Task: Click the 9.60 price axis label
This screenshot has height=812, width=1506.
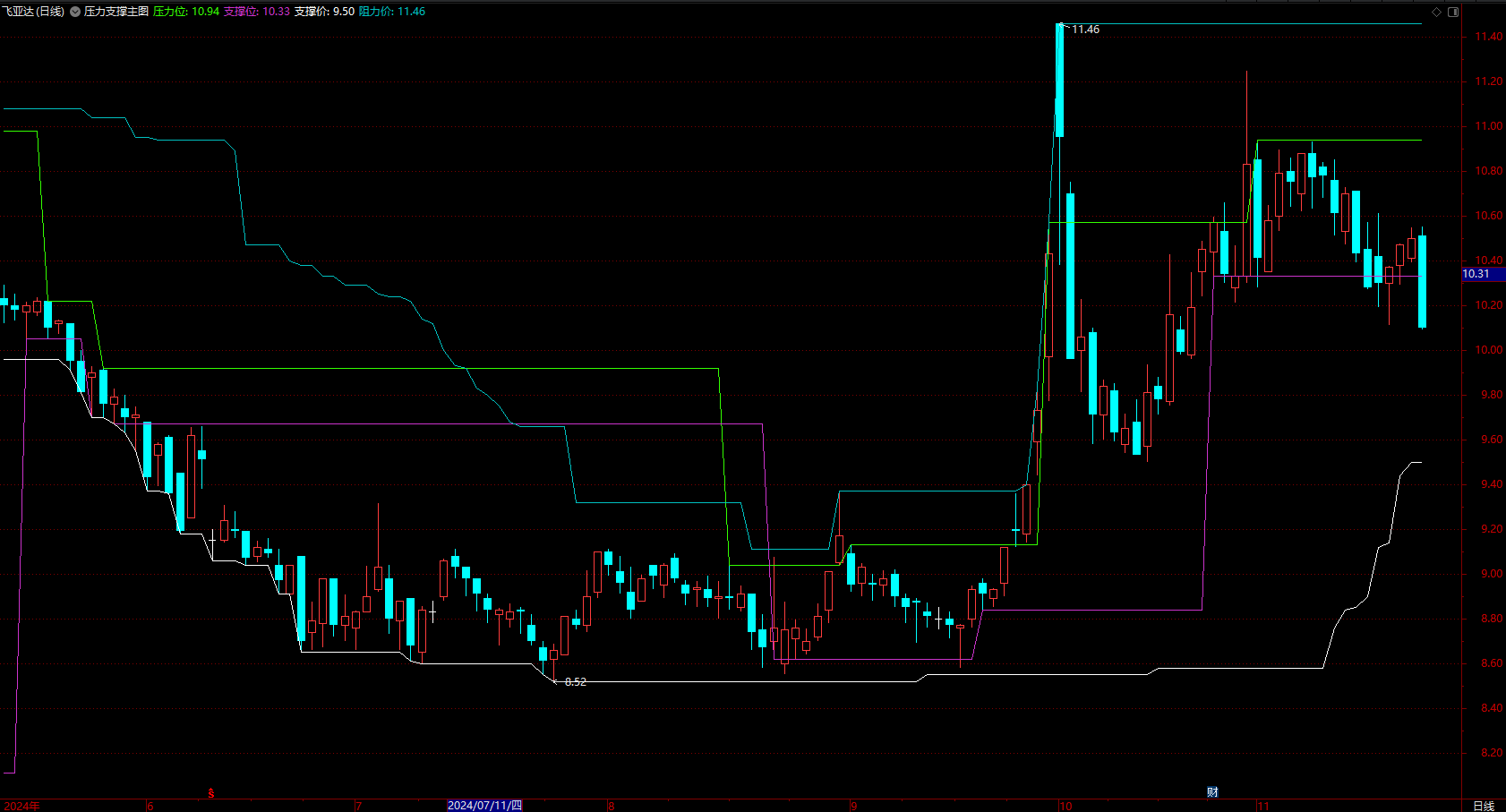Action: tap(1492, 440)
